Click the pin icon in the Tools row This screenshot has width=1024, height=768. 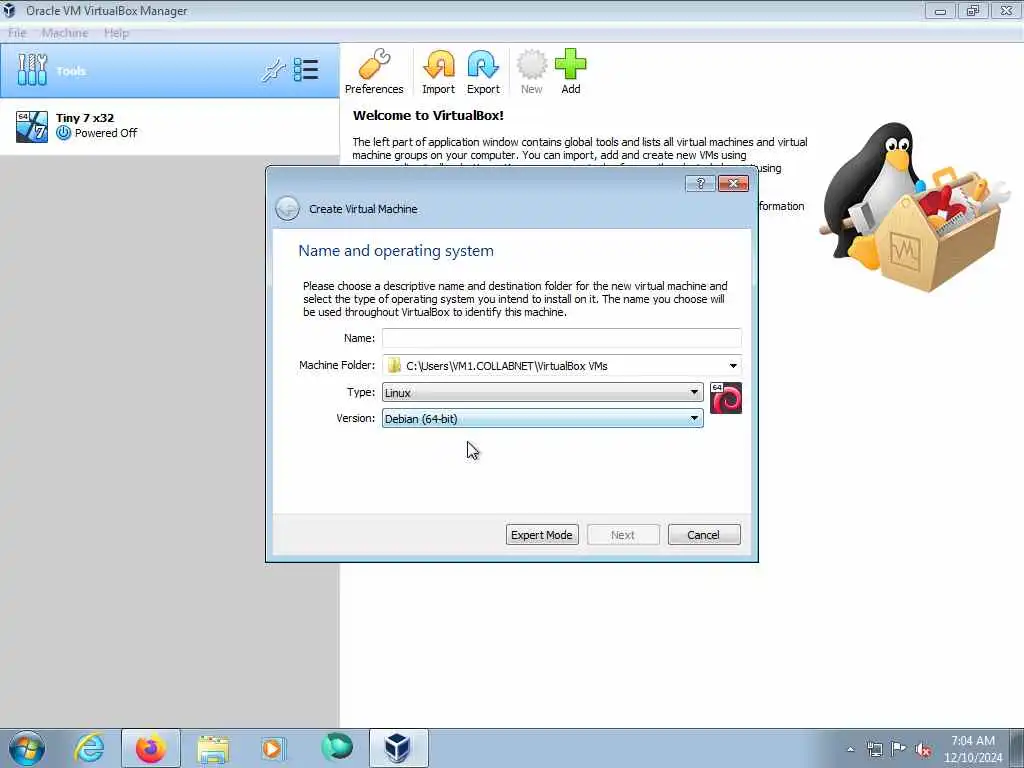(x=274, y=70)
